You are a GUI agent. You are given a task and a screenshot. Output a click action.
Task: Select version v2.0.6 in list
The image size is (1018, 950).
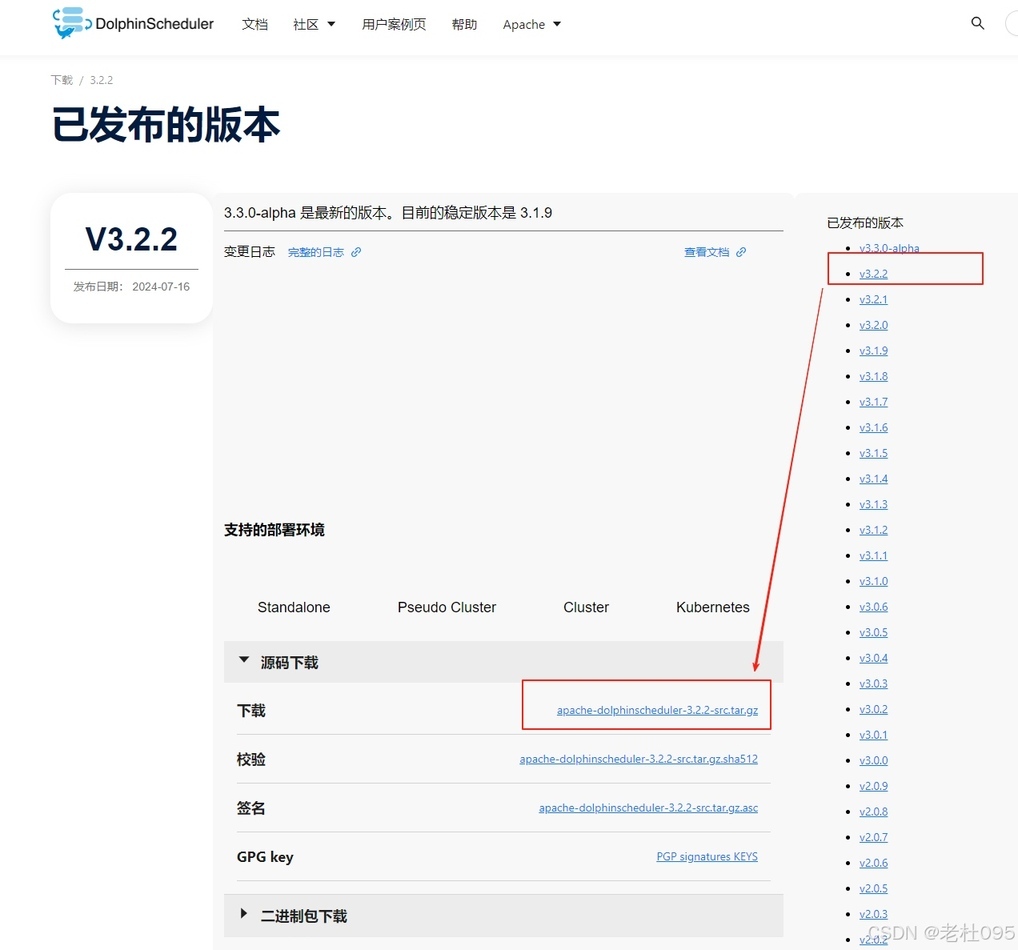click(x=873, y=863)
